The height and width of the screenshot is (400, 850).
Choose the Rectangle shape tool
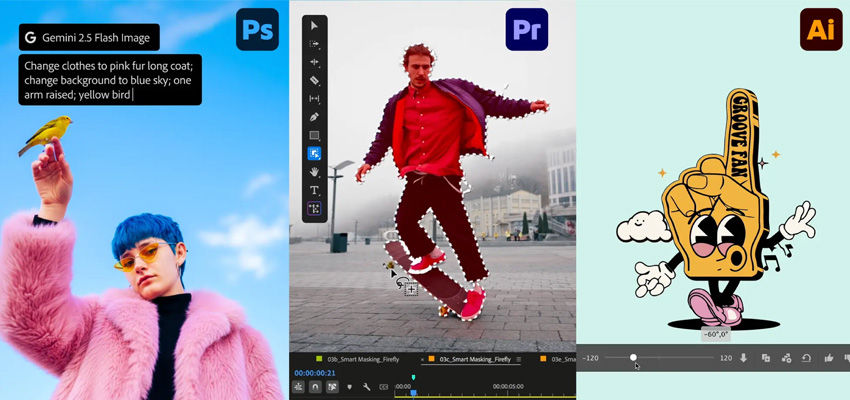[314, 135]
